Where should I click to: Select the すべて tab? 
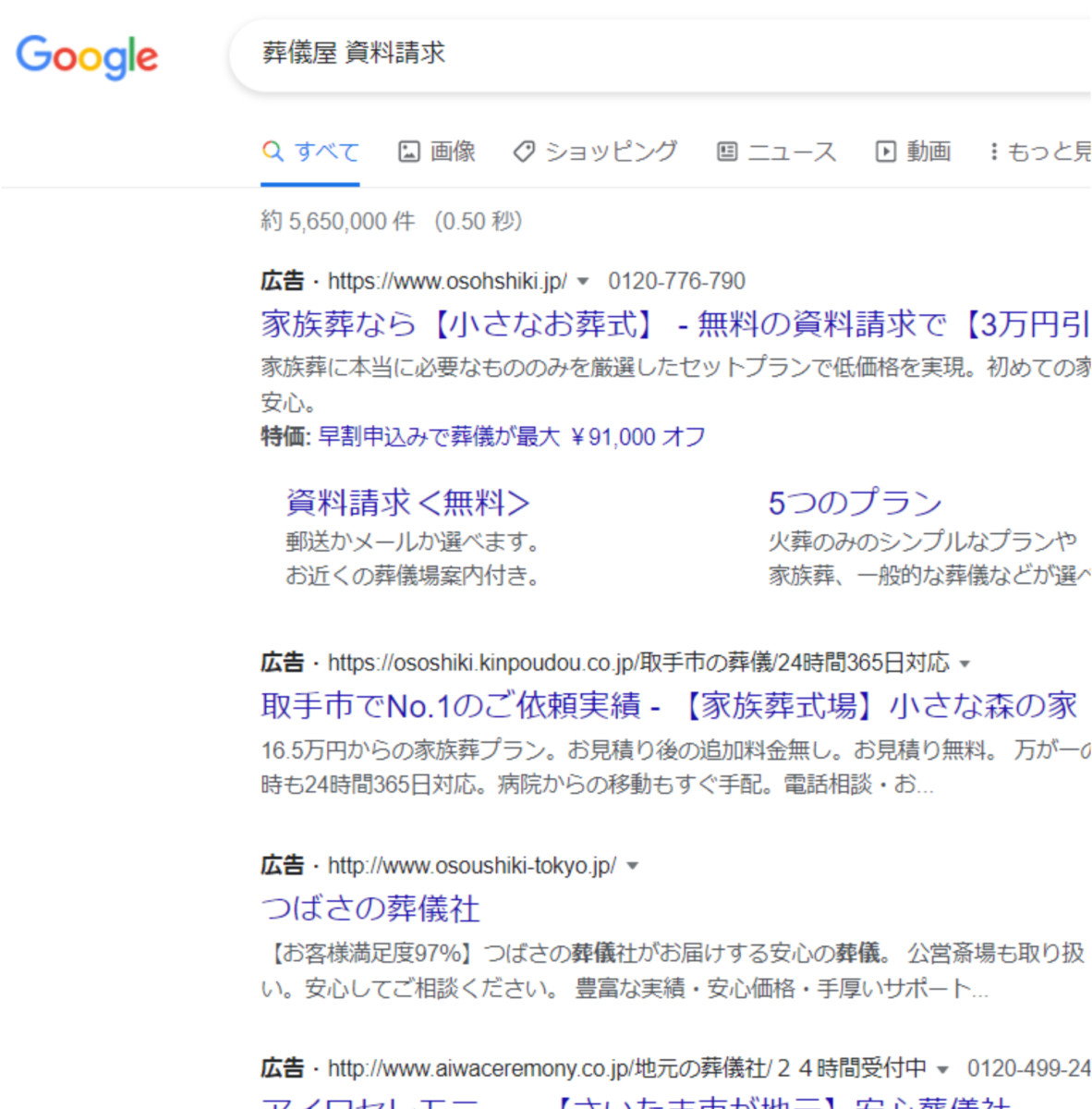click(x=310, y=152)
